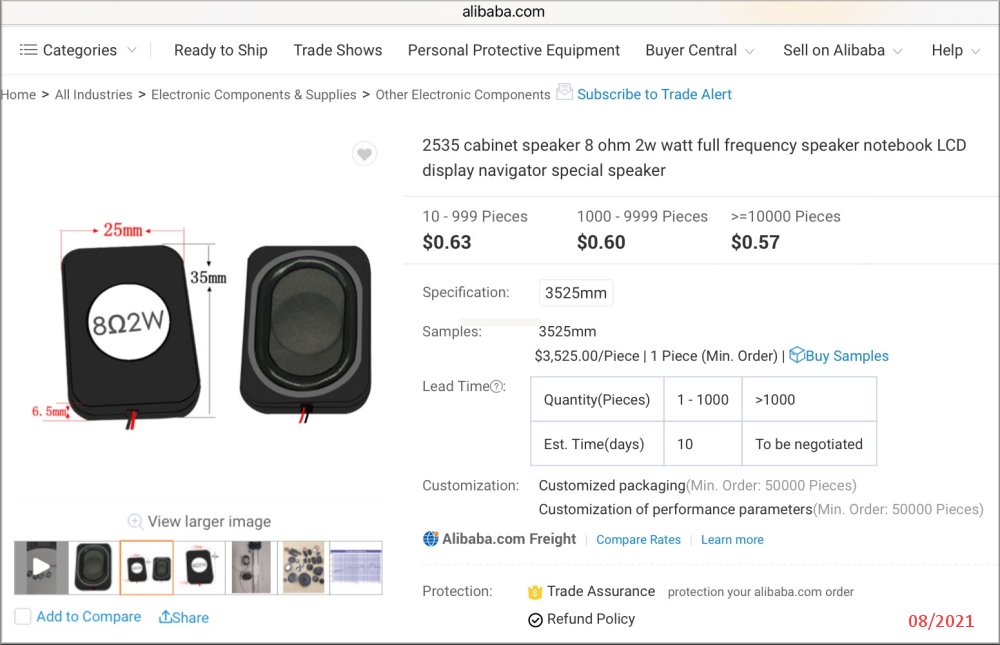Expand the Categories dropdown
Image resolution: width=1000 pixels, height=645 pixels.
coord(78,50)
